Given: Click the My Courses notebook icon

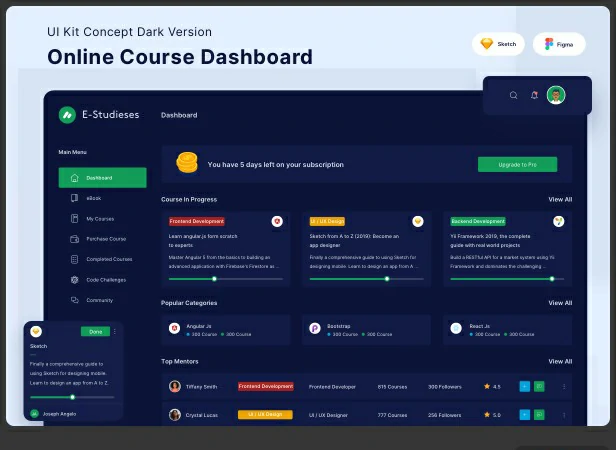Looking at the screenshot, I should [74, 219].
